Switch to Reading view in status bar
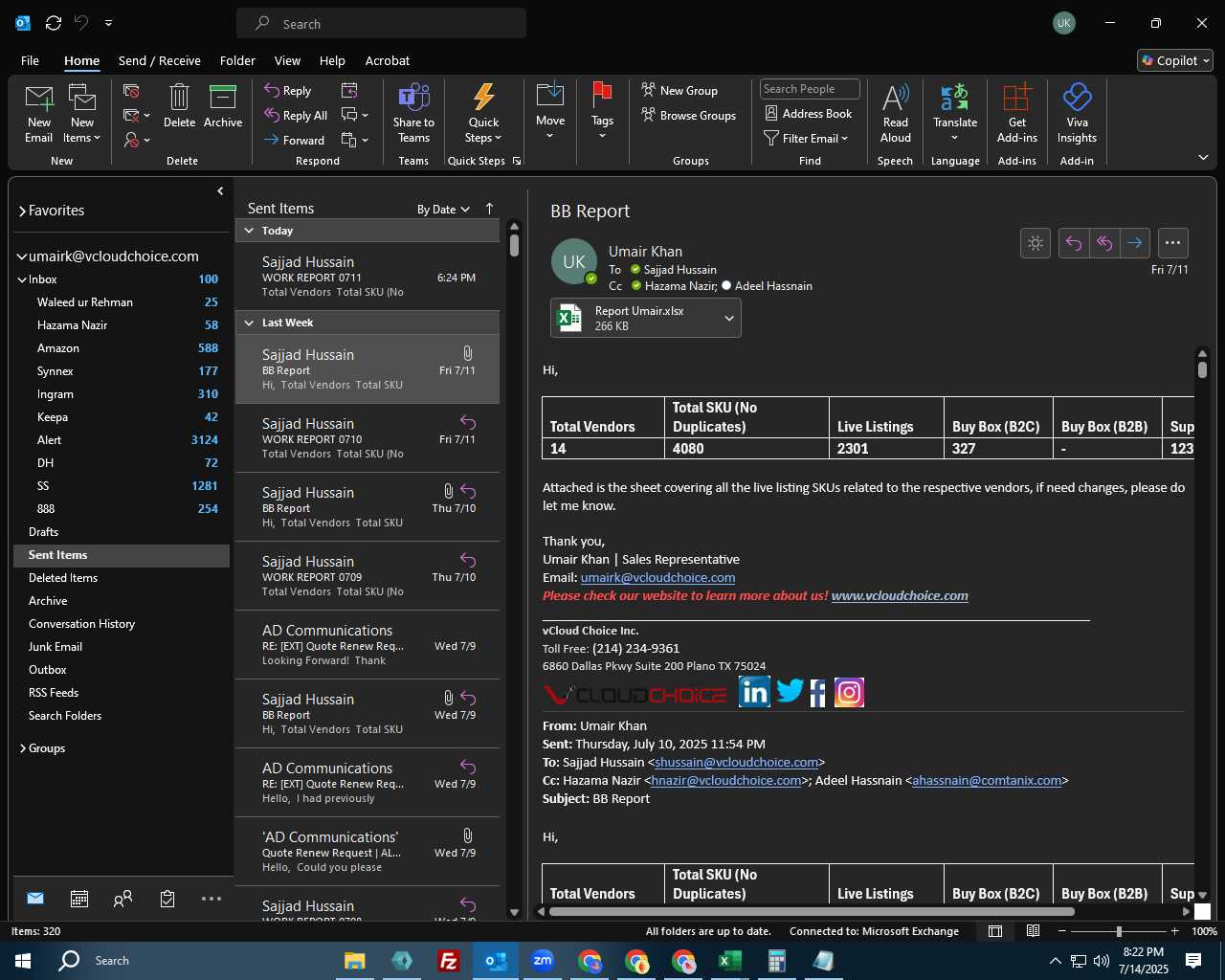 pos(1034,931)
